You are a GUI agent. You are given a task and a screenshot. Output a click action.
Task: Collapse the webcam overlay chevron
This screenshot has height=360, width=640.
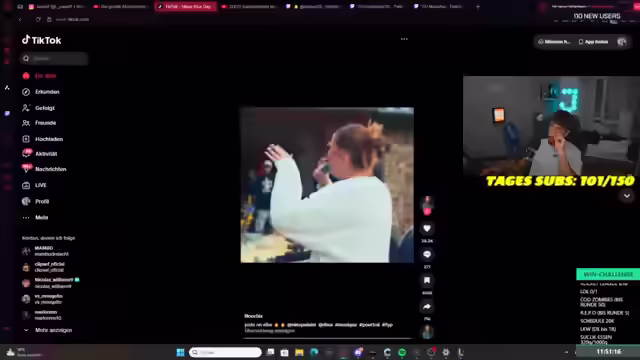[x=627, y=196]
